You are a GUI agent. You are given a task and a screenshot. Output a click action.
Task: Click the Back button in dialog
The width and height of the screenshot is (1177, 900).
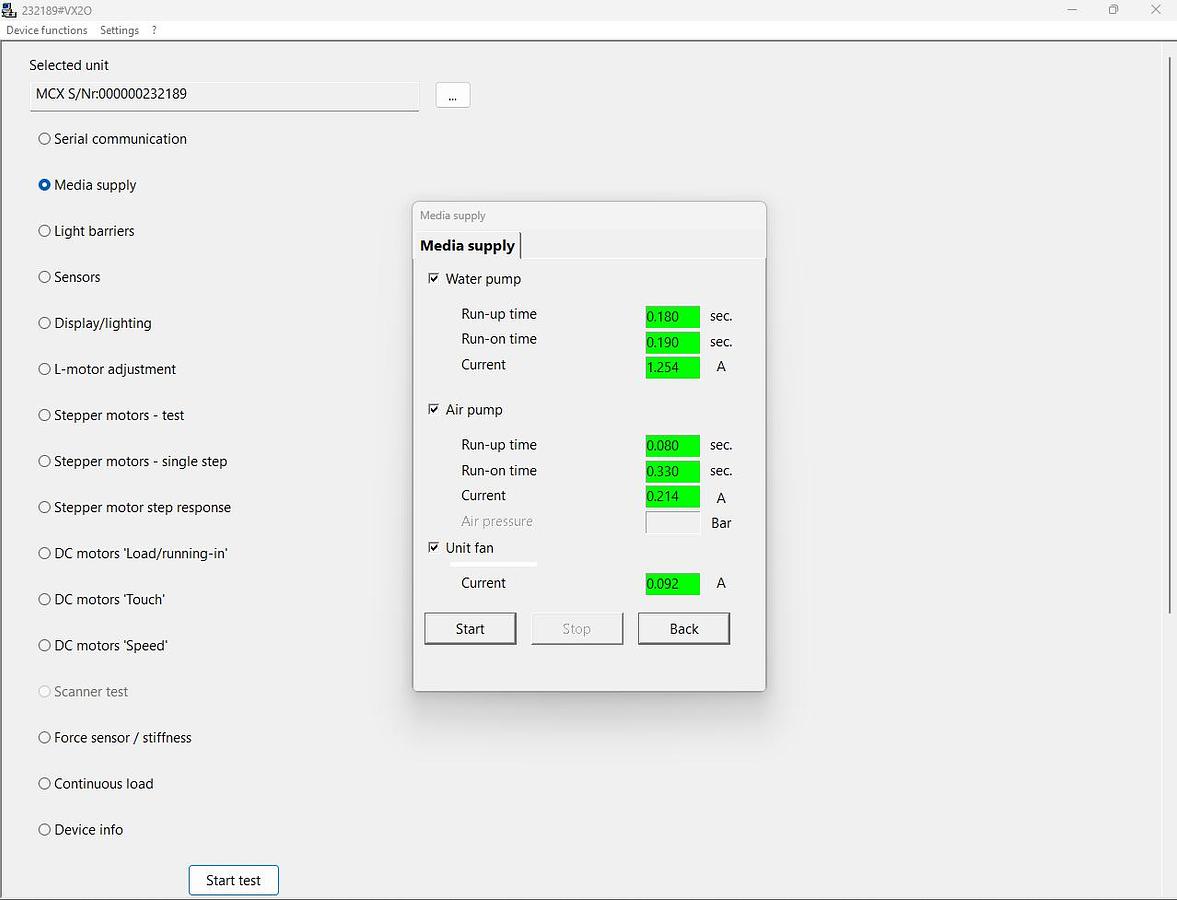(683, 629)
